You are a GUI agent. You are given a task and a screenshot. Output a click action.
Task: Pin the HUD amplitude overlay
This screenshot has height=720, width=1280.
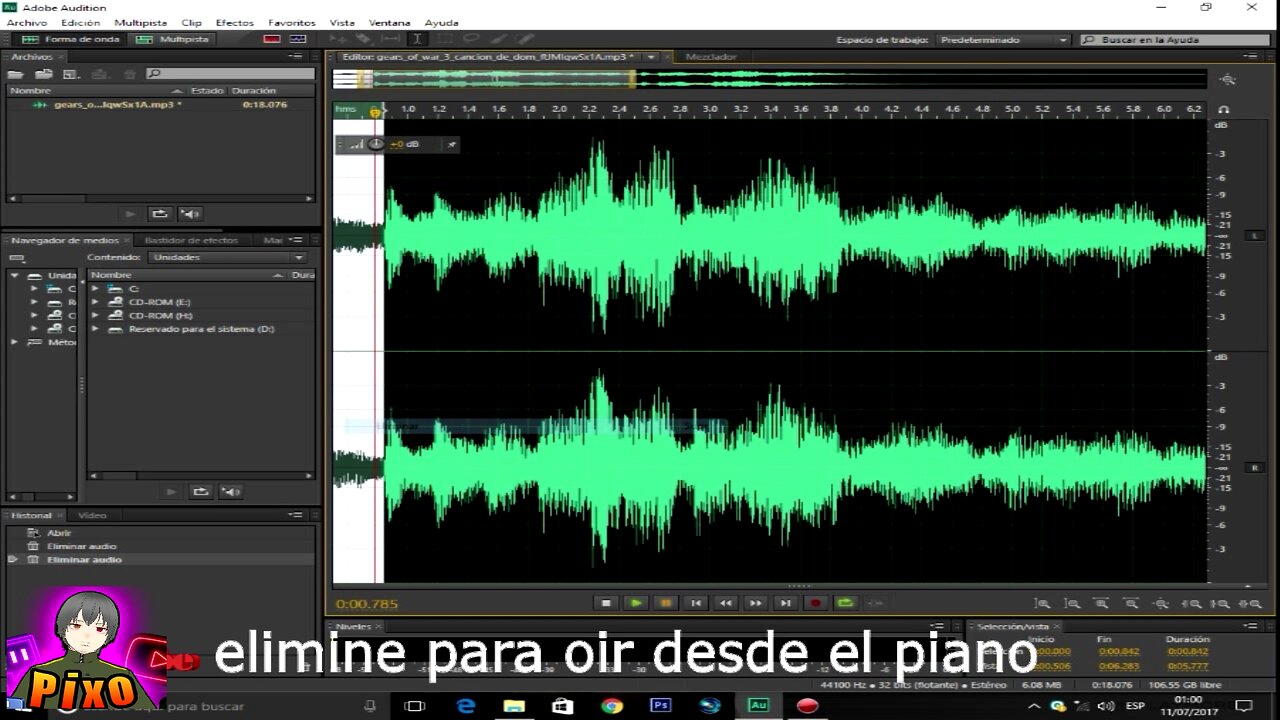coord(452,144)
